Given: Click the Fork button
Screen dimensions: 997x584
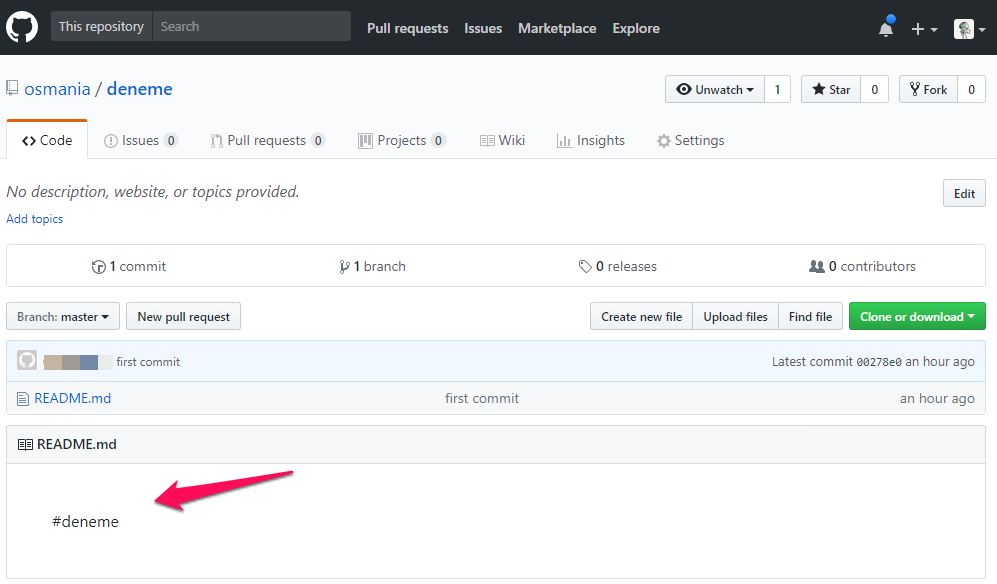Looking at the screenshot, I should pyautogui.click(x=928, y=90).
